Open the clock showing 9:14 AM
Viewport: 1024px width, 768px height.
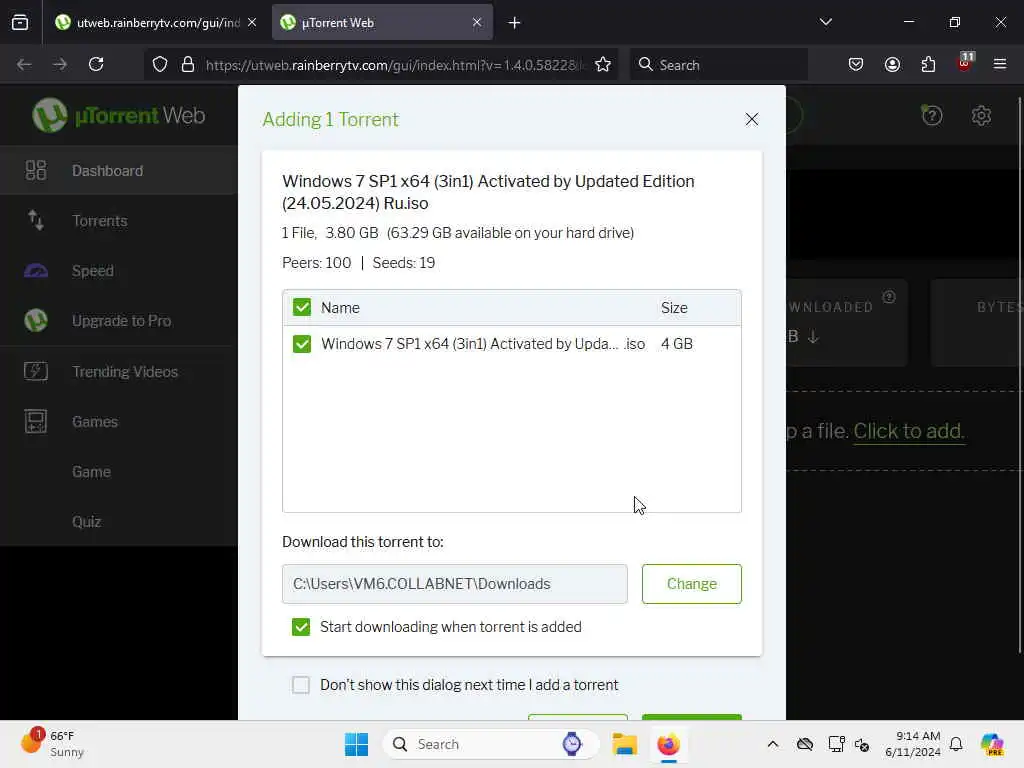913,744
